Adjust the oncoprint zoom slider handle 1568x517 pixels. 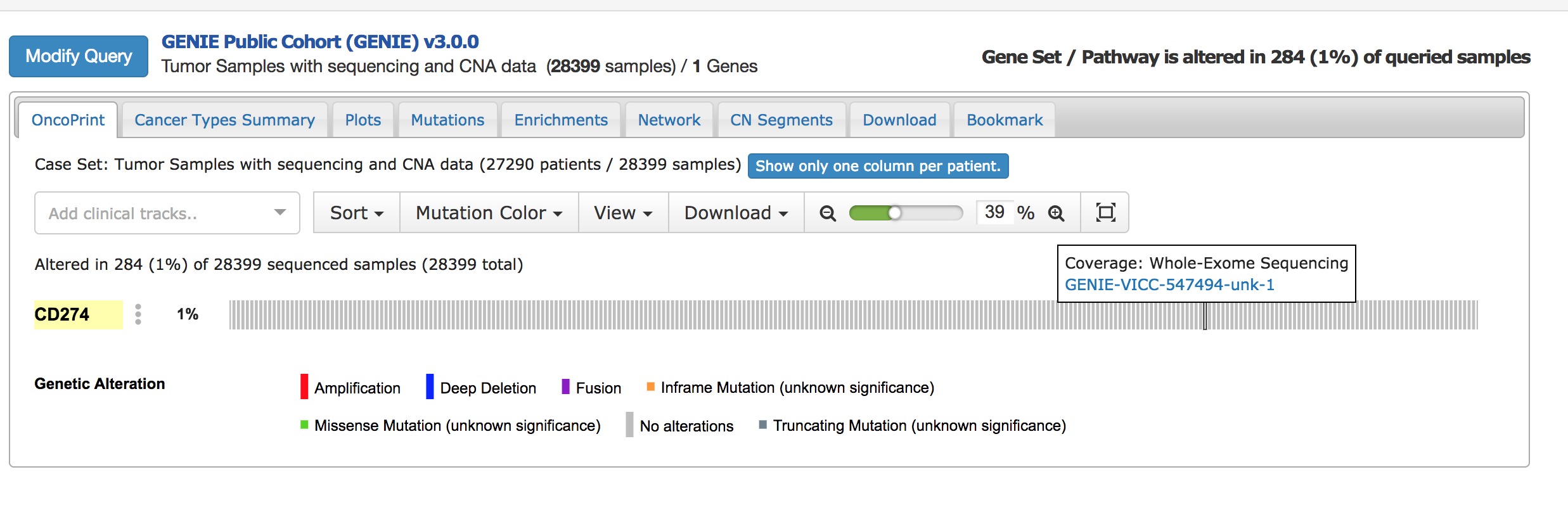pos(894,213)
